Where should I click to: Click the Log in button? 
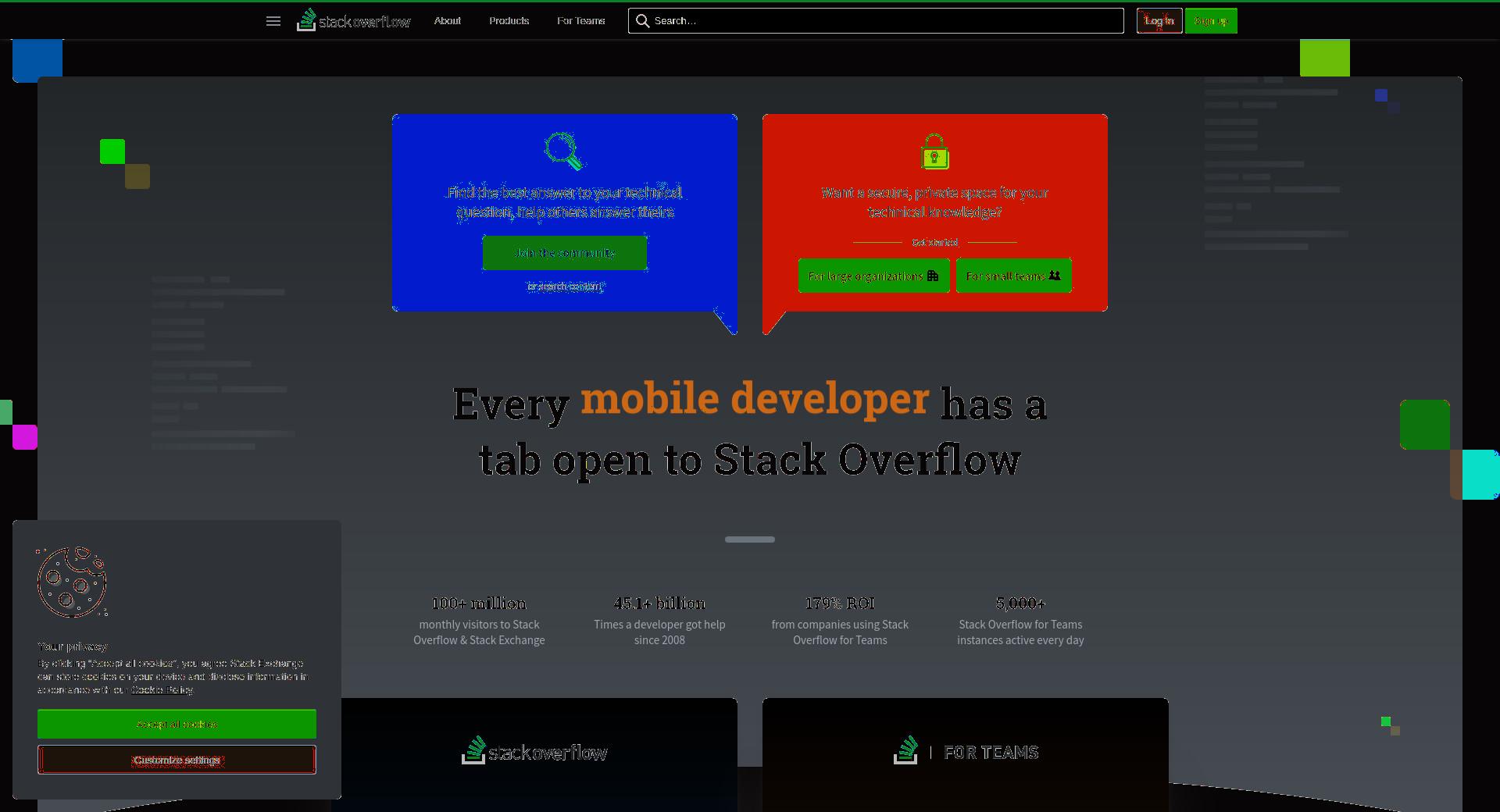(x=1159, y=21)
